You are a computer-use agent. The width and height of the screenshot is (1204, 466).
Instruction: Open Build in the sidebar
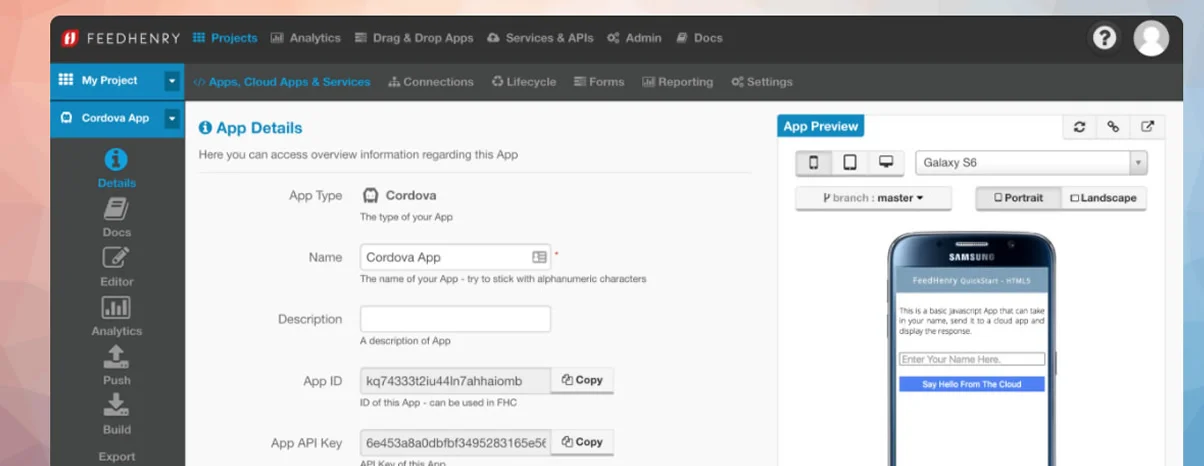[x=117, y=413]
